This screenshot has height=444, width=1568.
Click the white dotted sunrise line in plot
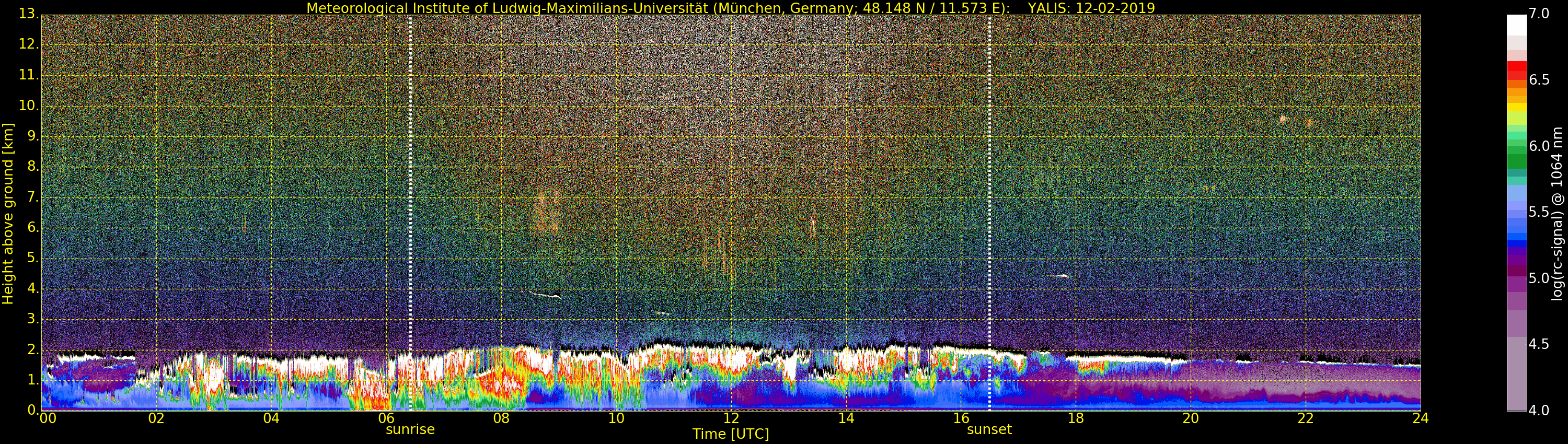410,212
